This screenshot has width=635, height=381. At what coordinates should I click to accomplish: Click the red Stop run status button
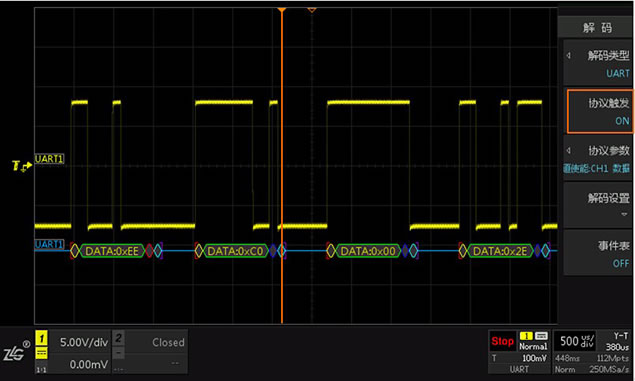[502, 341]
